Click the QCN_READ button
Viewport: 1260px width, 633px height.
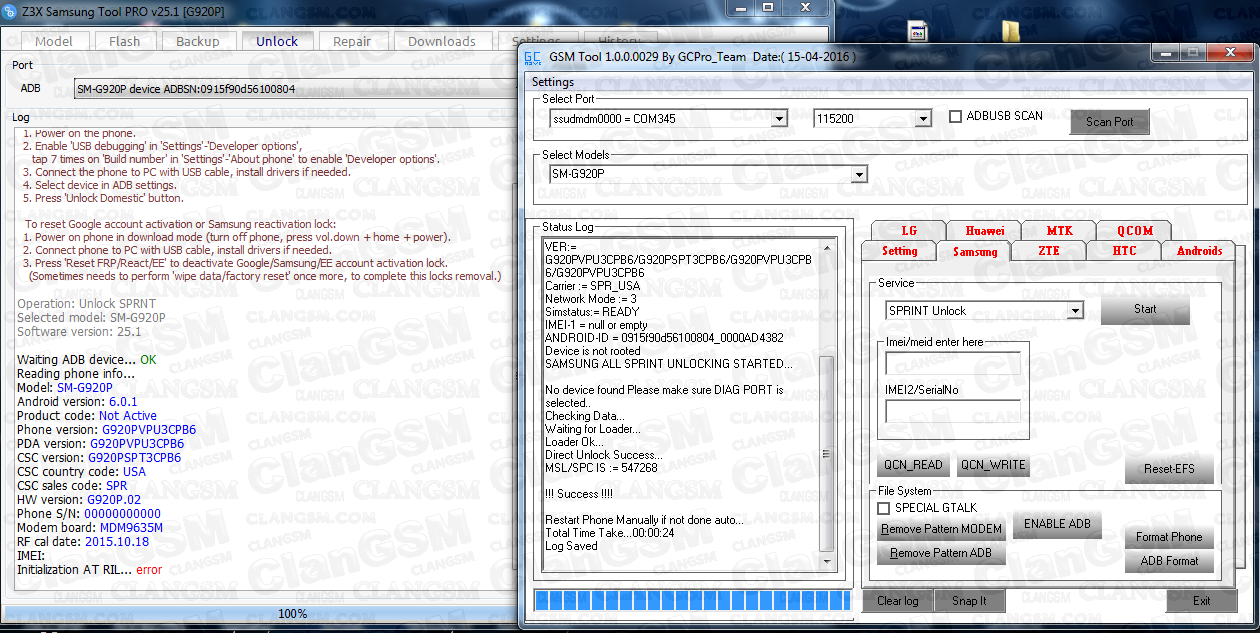pyautogui.click(x=914, y=465)
